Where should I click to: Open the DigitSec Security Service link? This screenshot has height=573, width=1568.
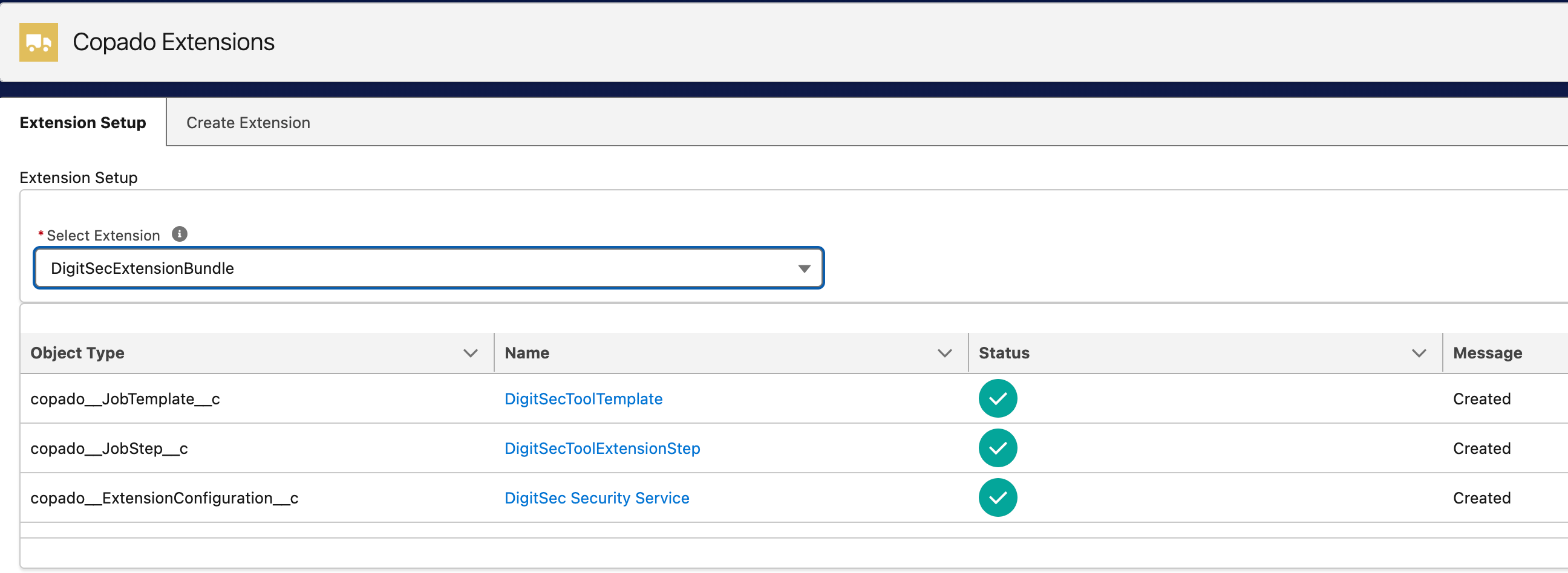coord(596,498)
